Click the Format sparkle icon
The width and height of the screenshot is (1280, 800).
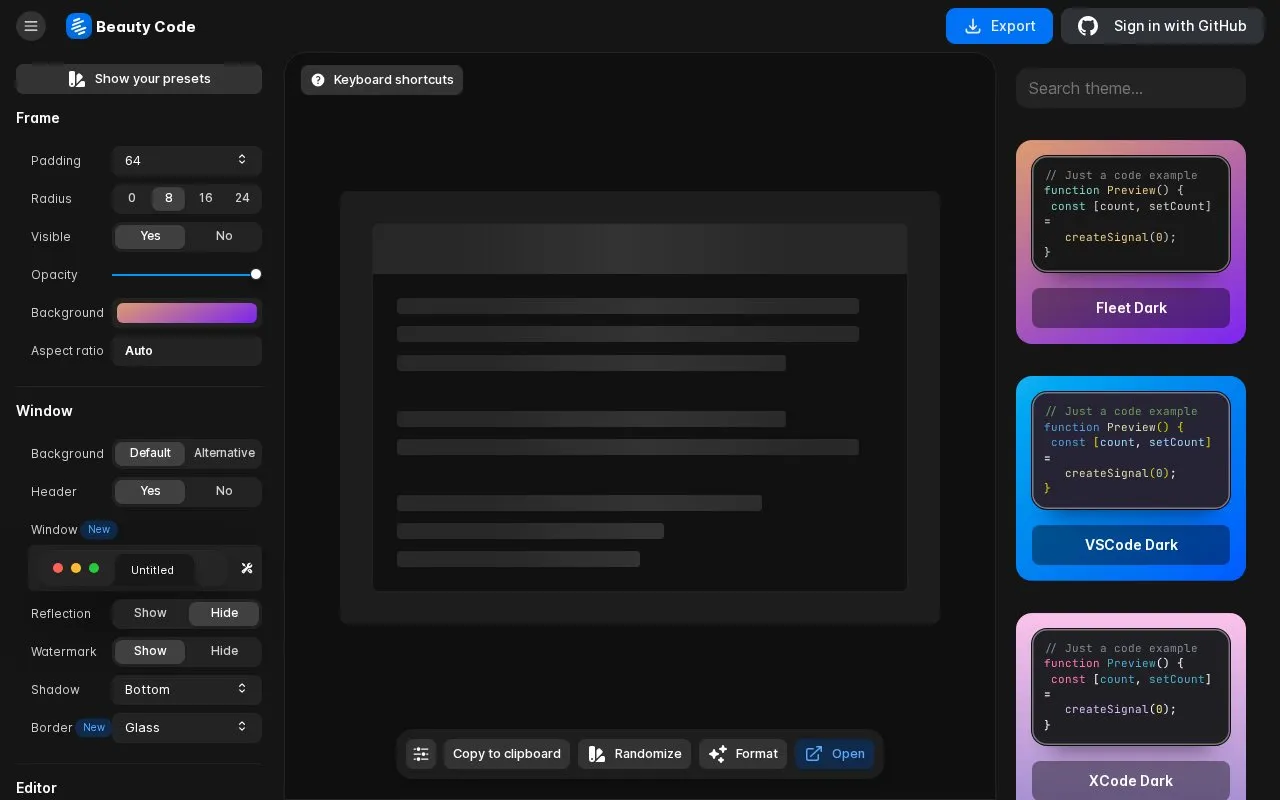[718, 754]
